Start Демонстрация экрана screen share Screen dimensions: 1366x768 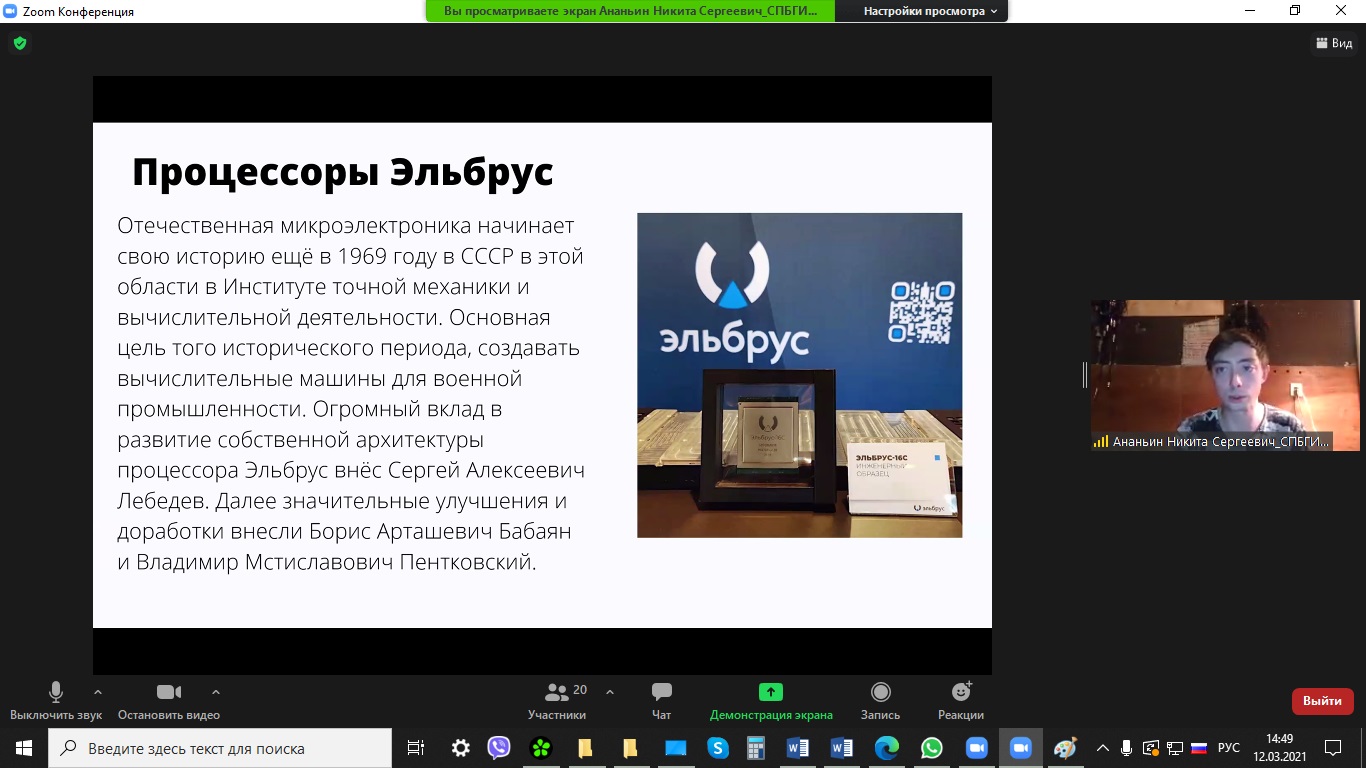(x=771, y=701)
